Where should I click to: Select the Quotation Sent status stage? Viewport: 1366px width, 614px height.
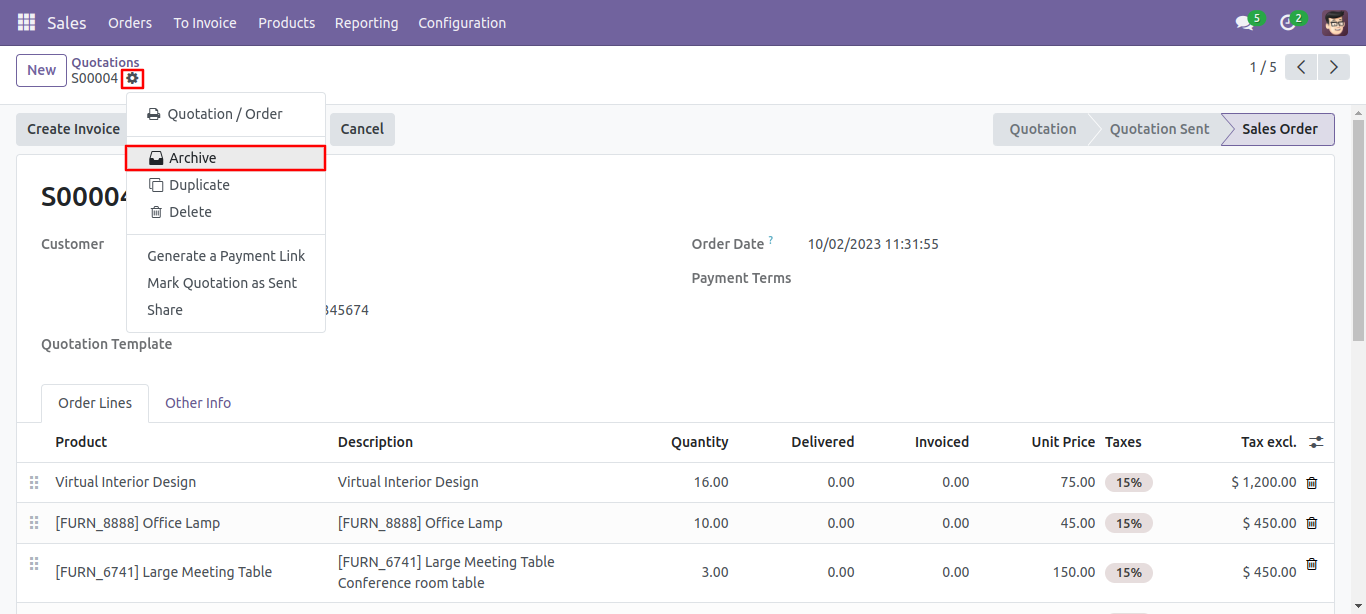tap(1159, 129)
